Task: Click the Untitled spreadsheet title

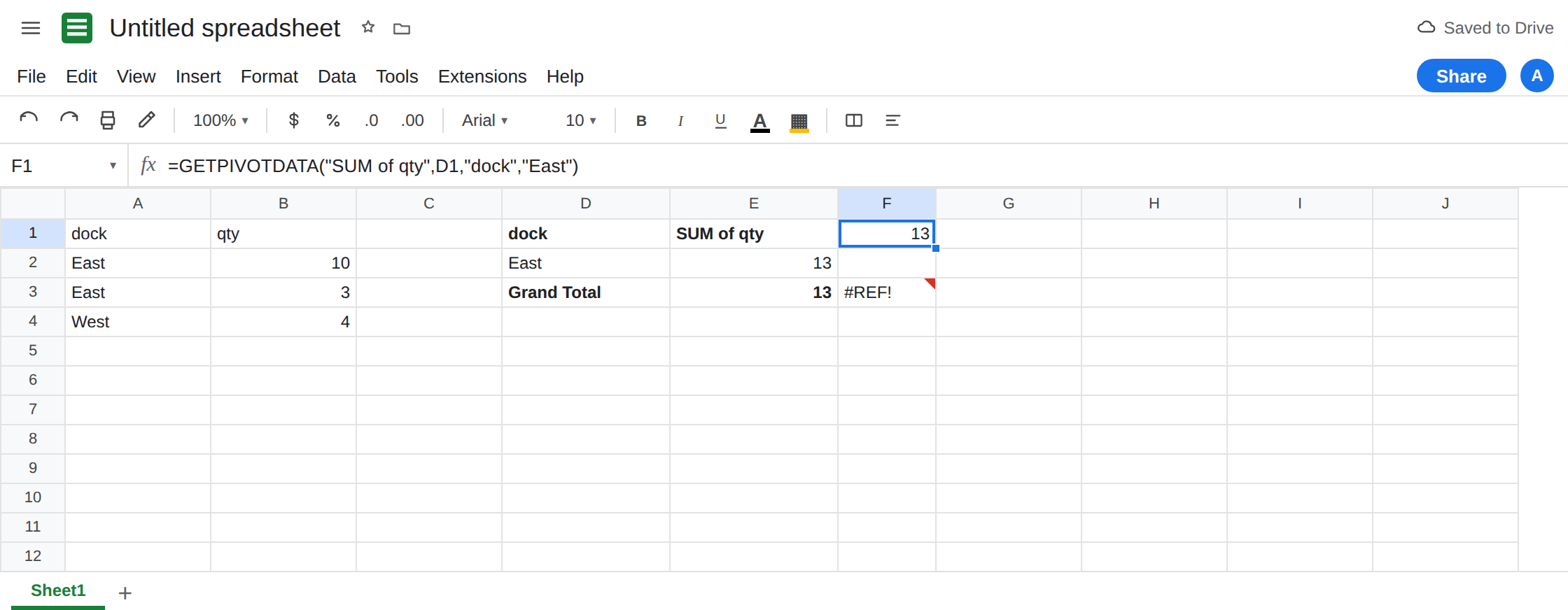Action: [x=225, y=28]
